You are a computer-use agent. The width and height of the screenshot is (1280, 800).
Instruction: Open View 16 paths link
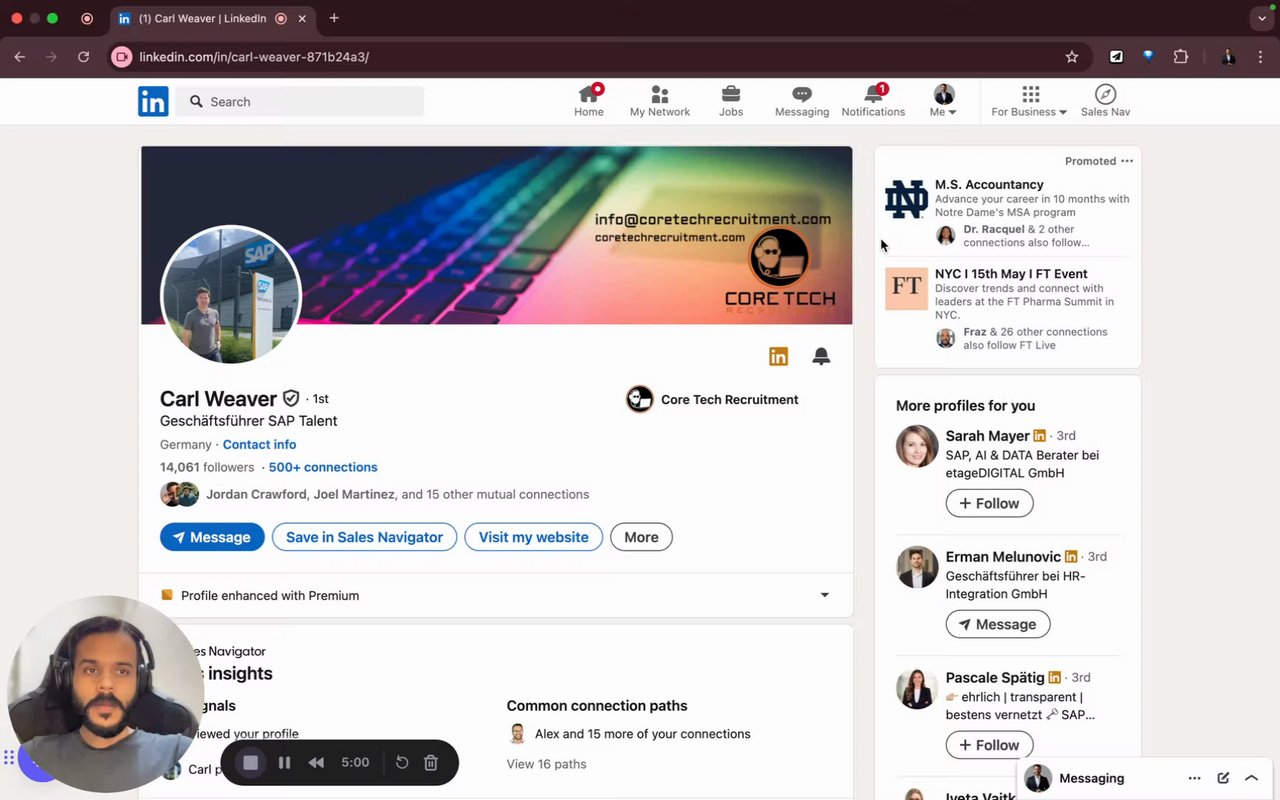click(546, 764)
